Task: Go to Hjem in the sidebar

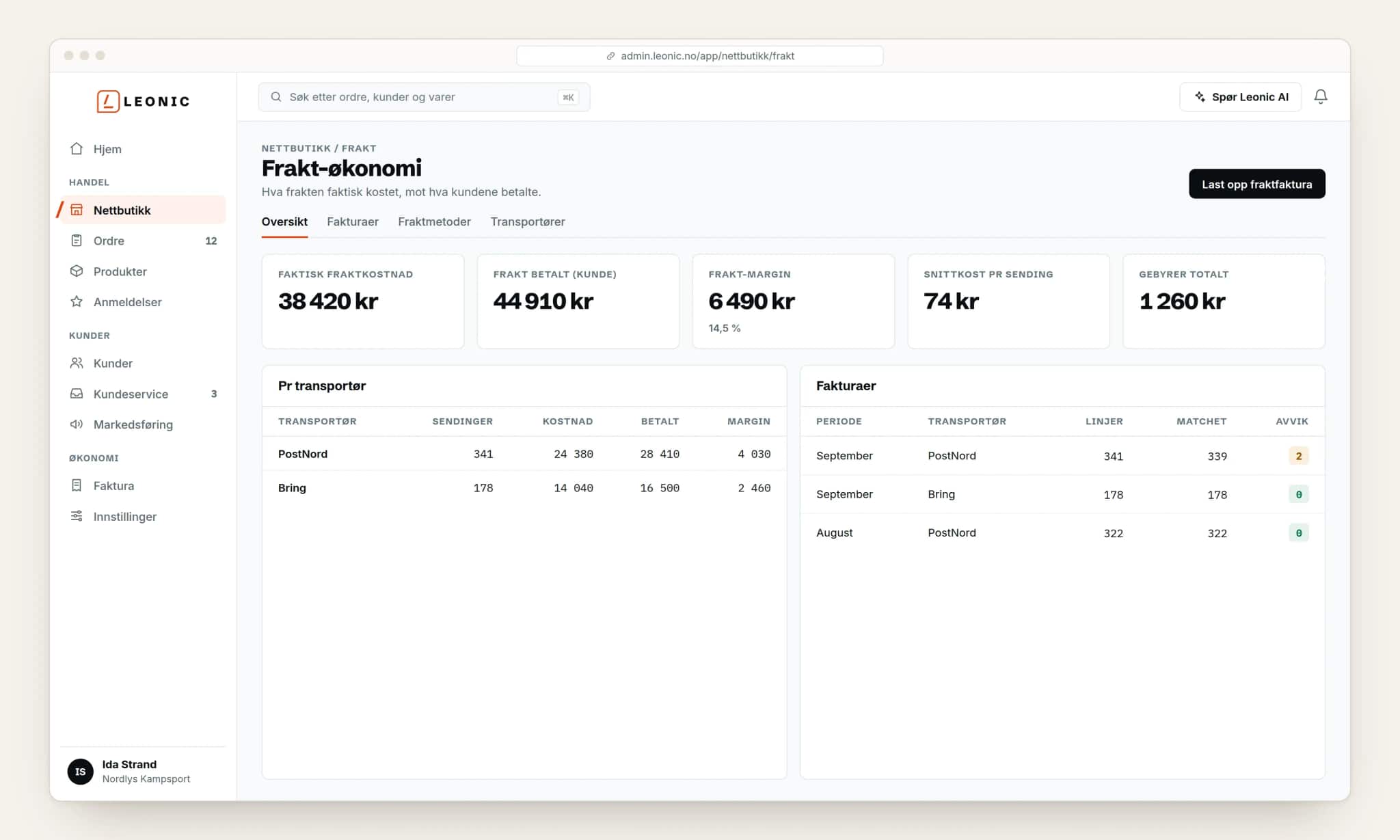Action: pyautogui.click(x=143, y=149)
